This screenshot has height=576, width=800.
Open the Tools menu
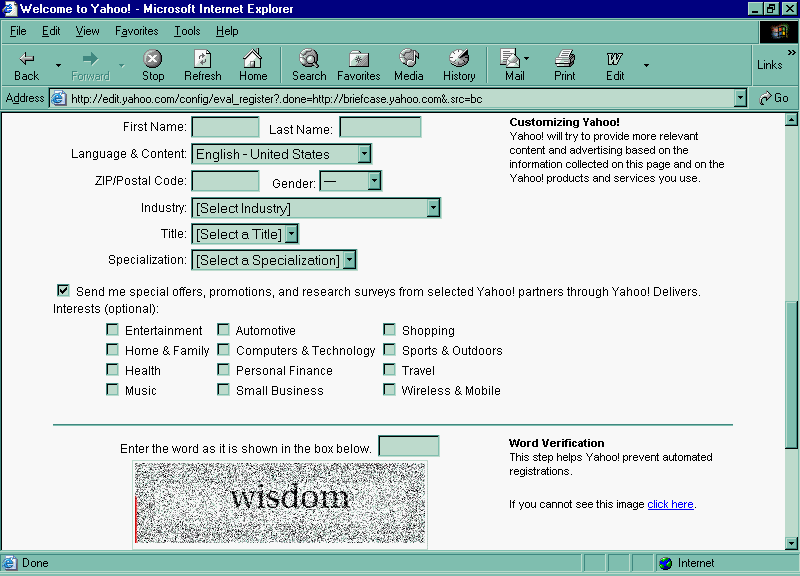(x=187, y=31)
